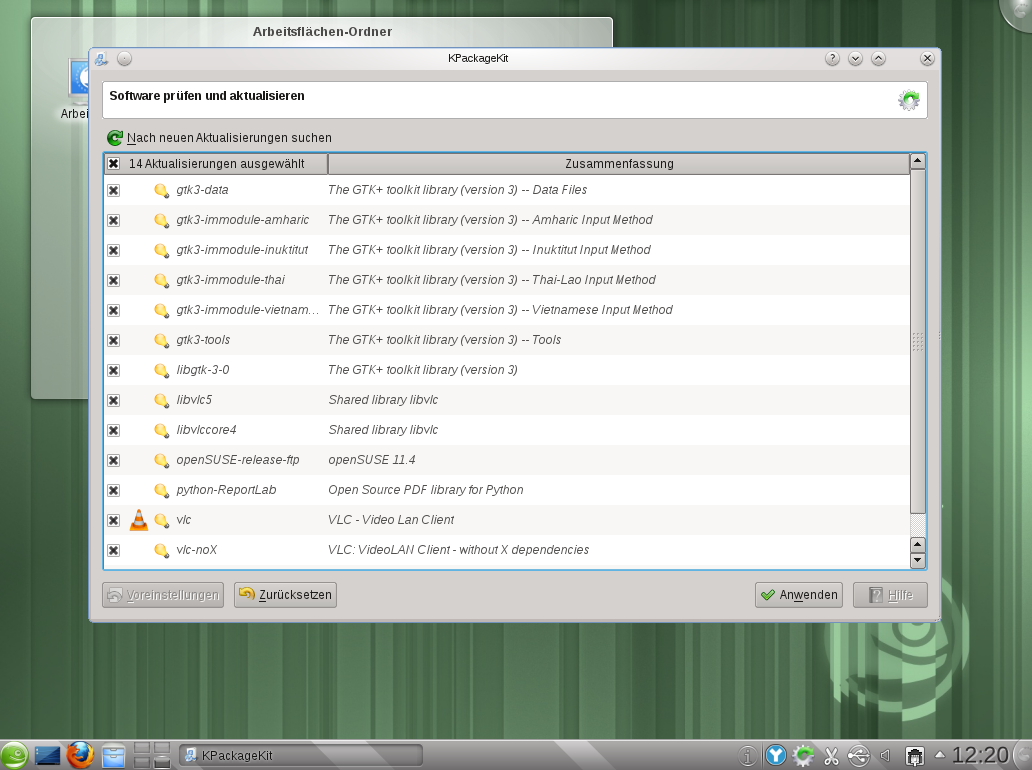
Task: Click the USB device notifier tray icon
Action: (x=858, y=756)
